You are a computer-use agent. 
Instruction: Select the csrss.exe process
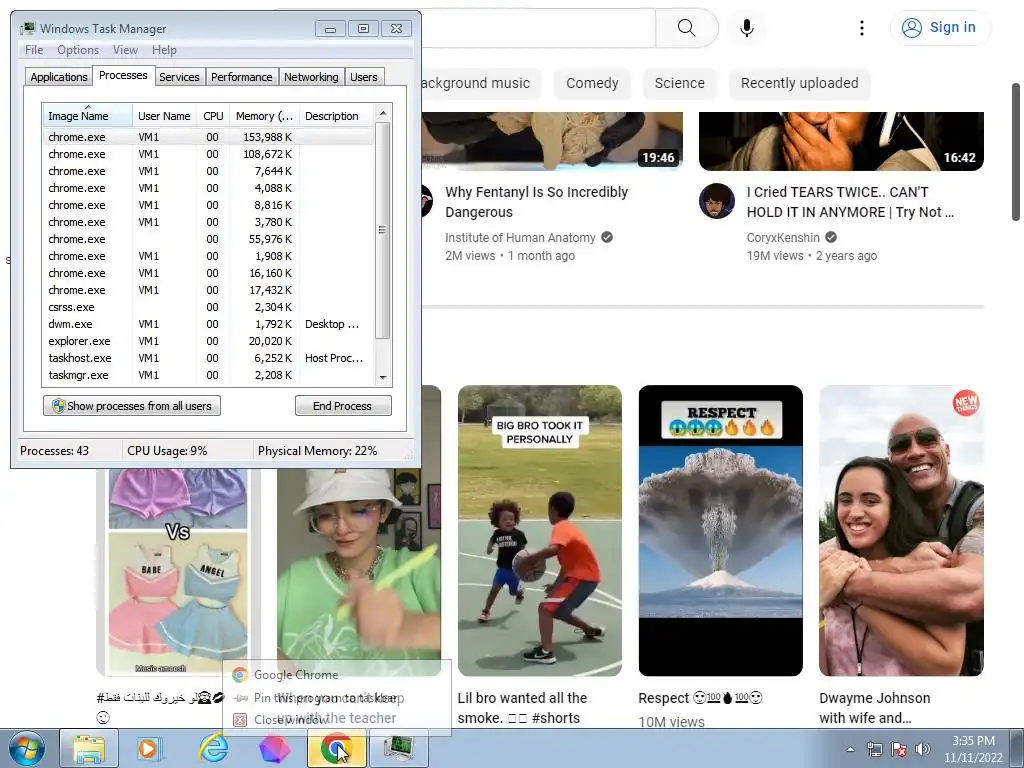[x=208, y=307]
